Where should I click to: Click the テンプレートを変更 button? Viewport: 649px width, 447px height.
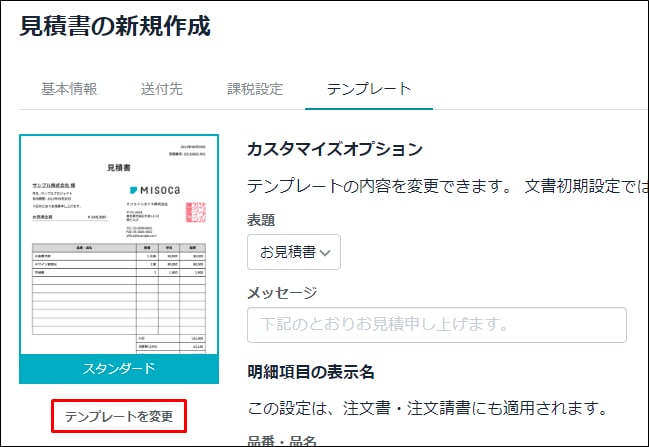pos(119,416)
